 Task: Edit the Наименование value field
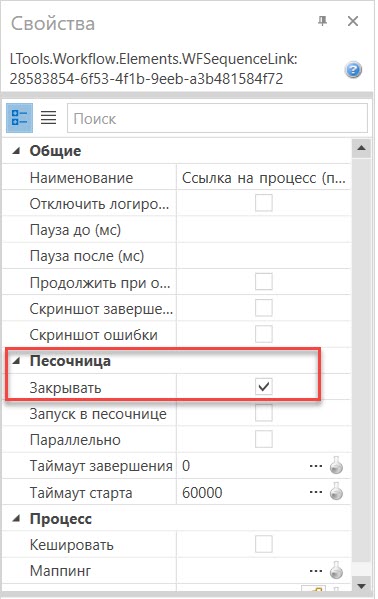263,178
